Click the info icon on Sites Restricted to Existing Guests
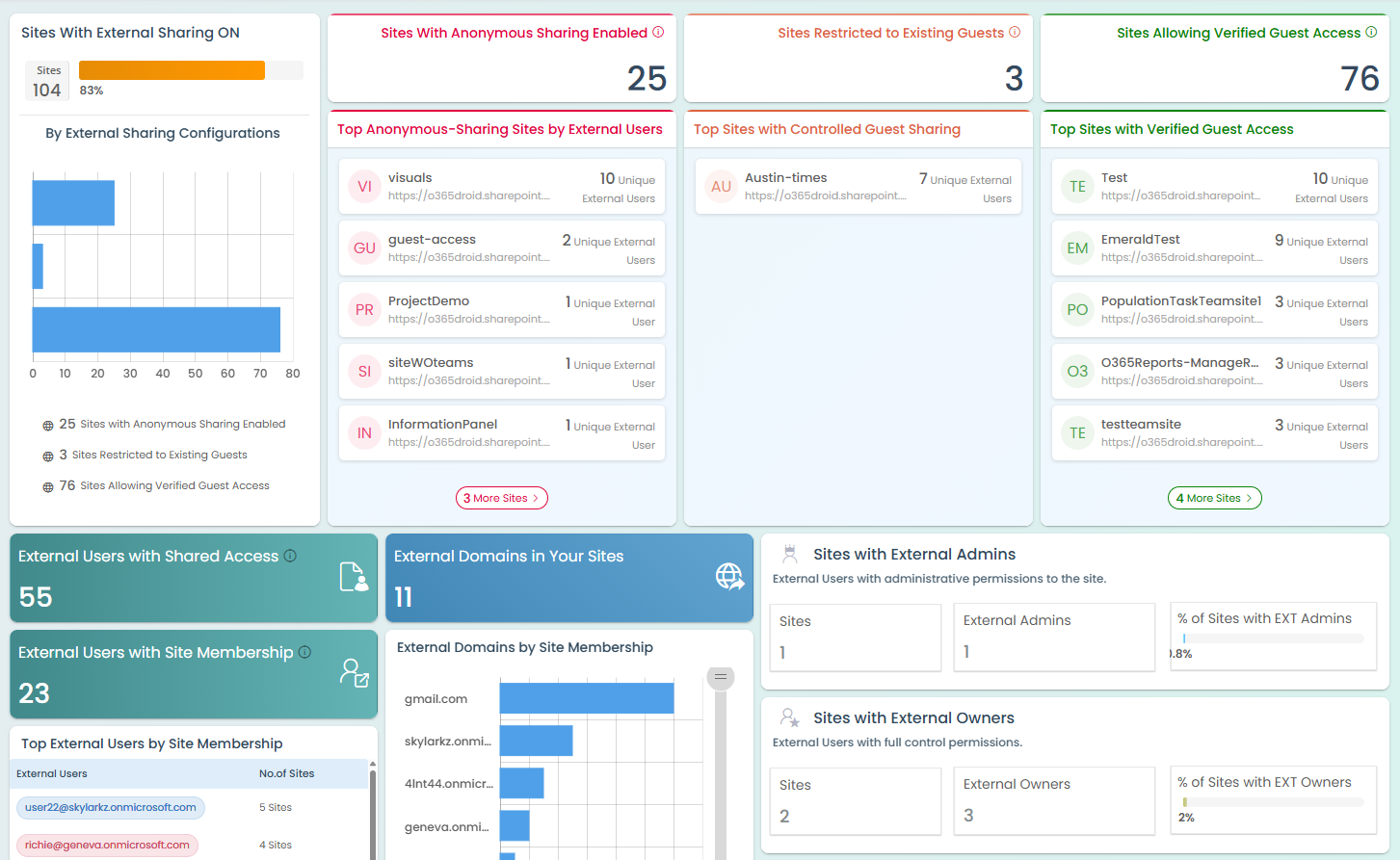The width and height of the screenshot is (1400, 860). pos(1013,32)
